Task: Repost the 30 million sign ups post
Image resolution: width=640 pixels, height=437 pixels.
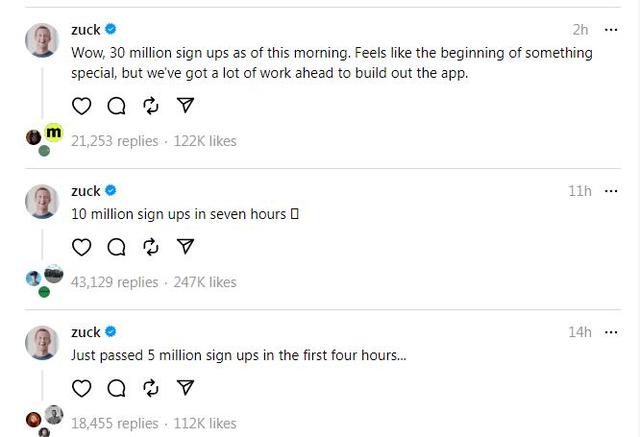Action: 150,105
